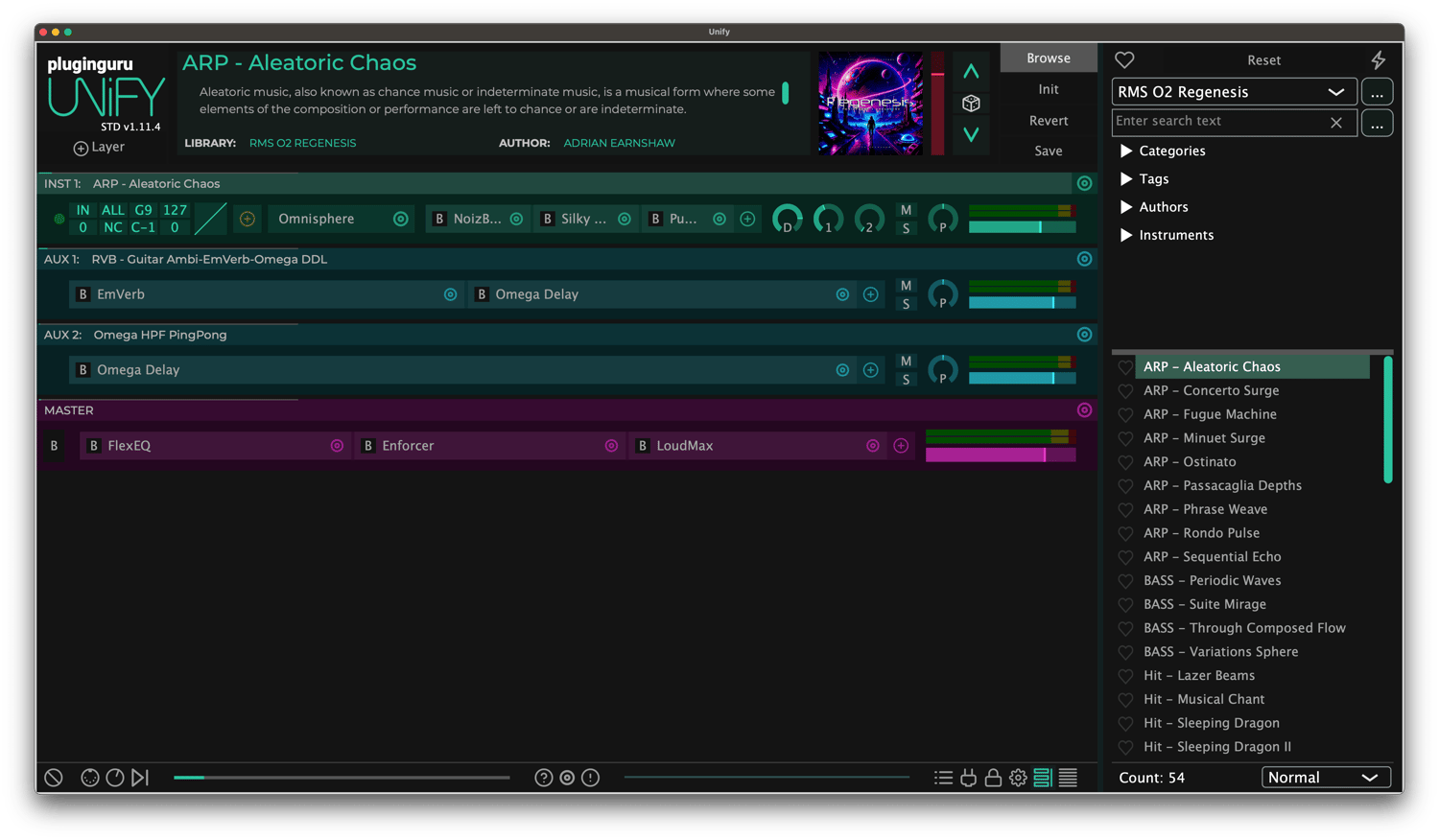Open the footer list view icon

tap(944, 778)
